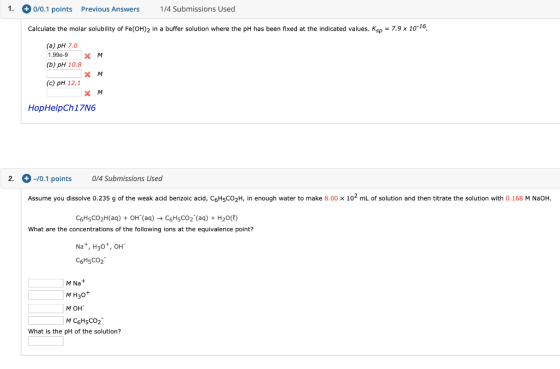Click the red X beside pH 10.8 answer
This screenshot has width=560, height=369.
[88, 74]
